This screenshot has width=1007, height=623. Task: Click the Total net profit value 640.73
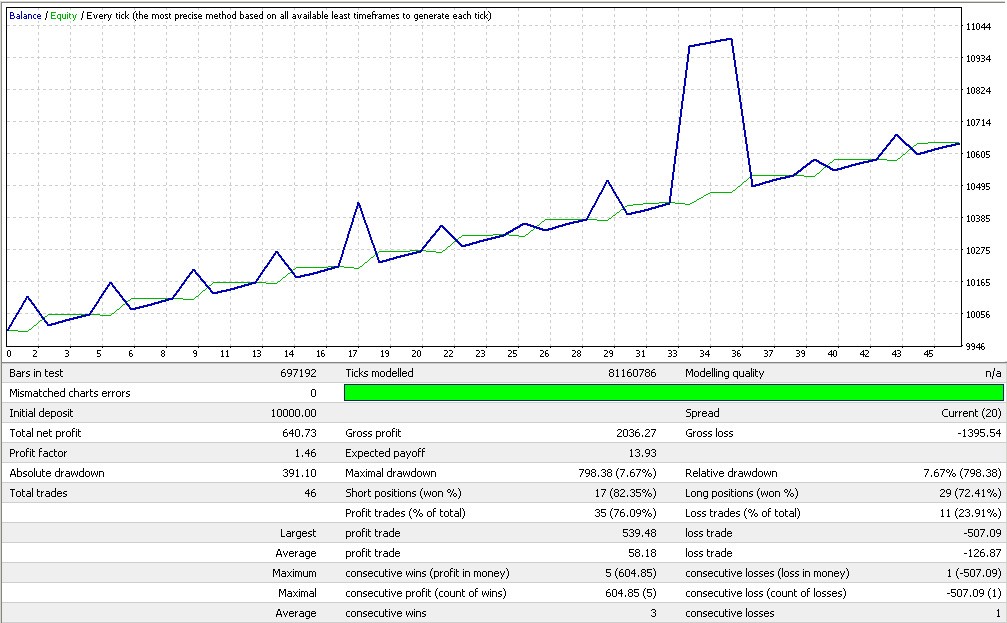tap(299, 433)
